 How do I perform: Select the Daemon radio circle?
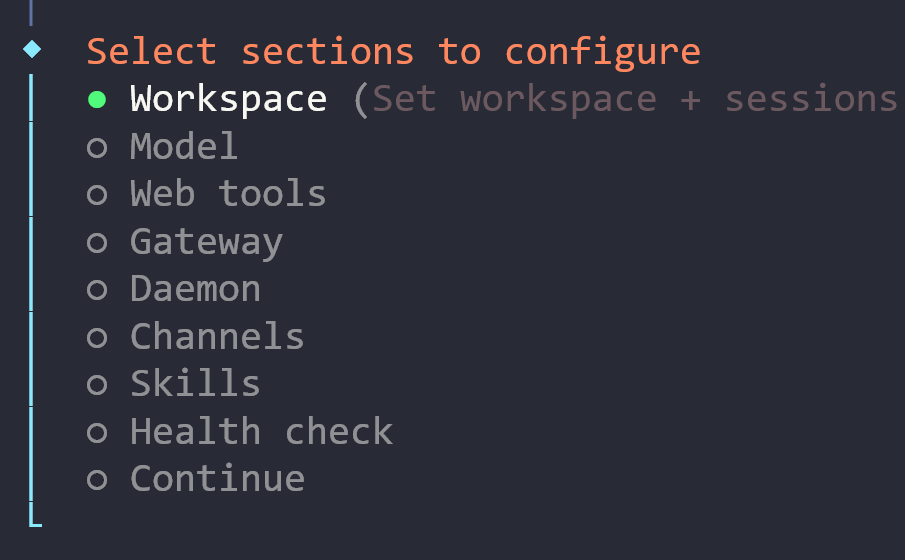pyautogui.click(x=97, y=290)
